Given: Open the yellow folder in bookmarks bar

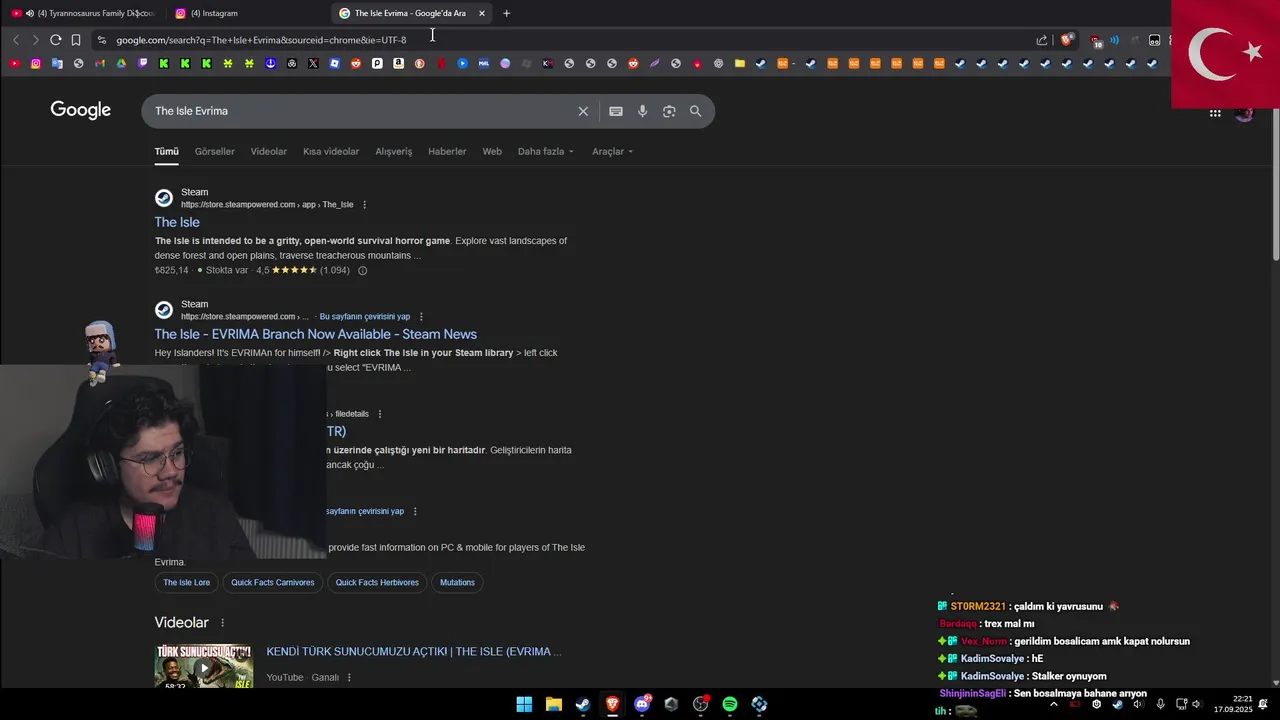Looking at the screenshot, I should click(739, 63).
